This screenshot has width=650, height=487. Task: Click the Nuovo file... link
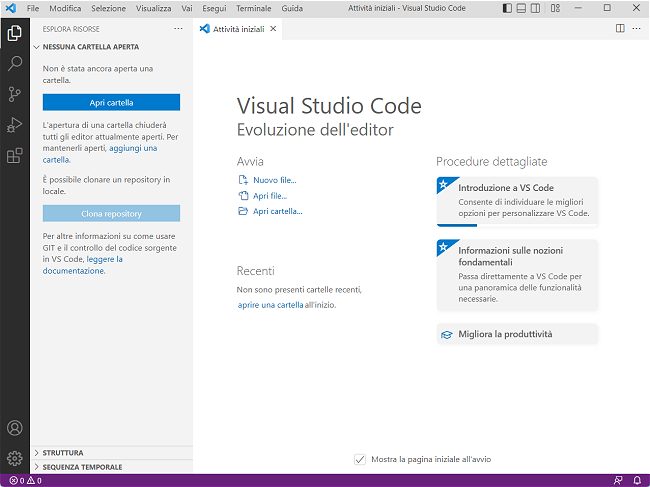coord(275,180)
